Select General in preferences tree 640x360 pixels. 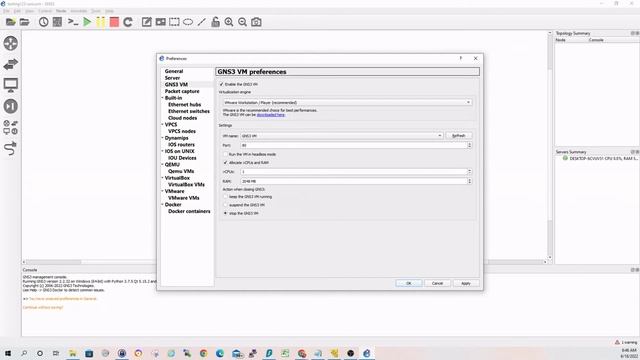[x=174, y=71]
